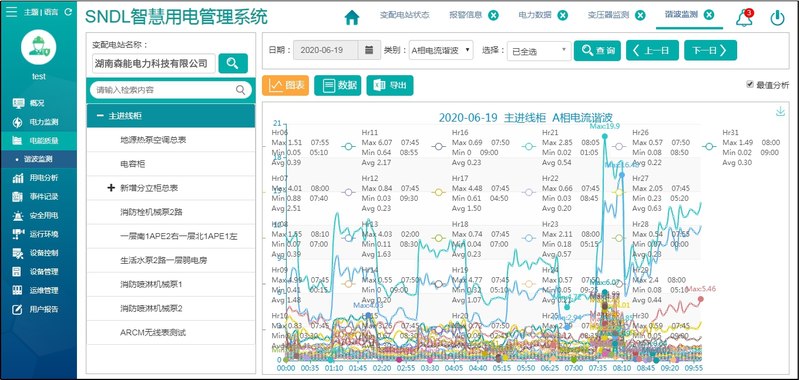Close the 谐波监测 tab
Viewport: 800px width, 380px height.
click(x=709, y=15)
